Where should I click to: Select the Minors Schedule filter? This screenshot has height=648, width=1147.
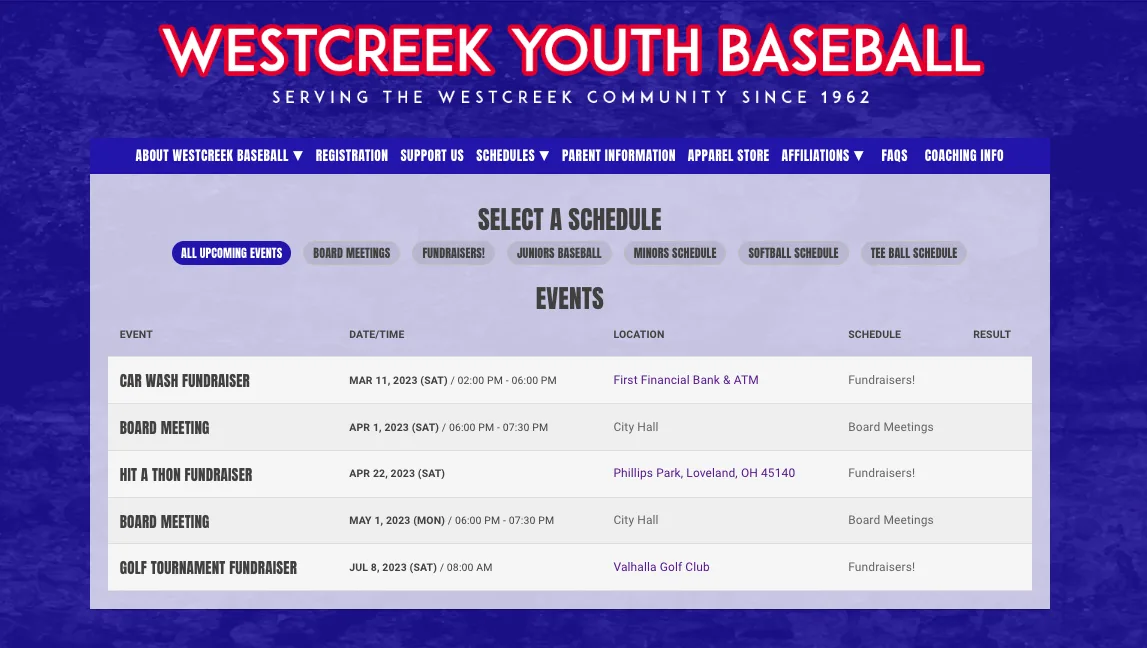click(x=675, y=253)
